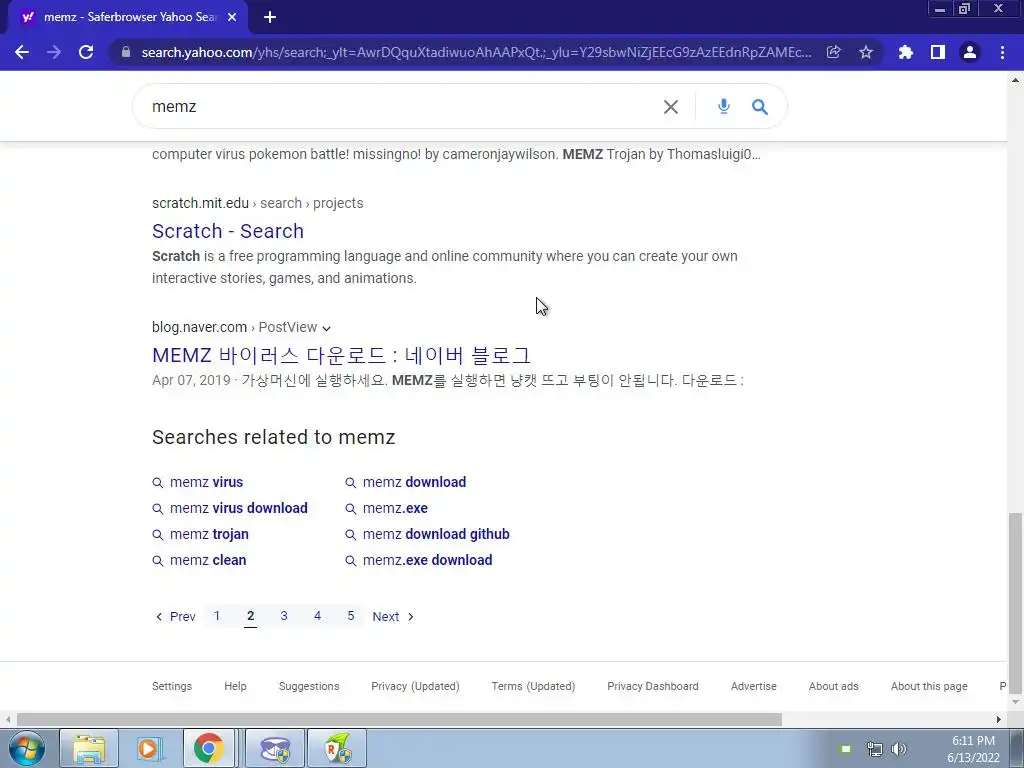Screen dimensions: 1024x768
Task: Open the Chrome profile avatar icon
Action: coord(970,52)
